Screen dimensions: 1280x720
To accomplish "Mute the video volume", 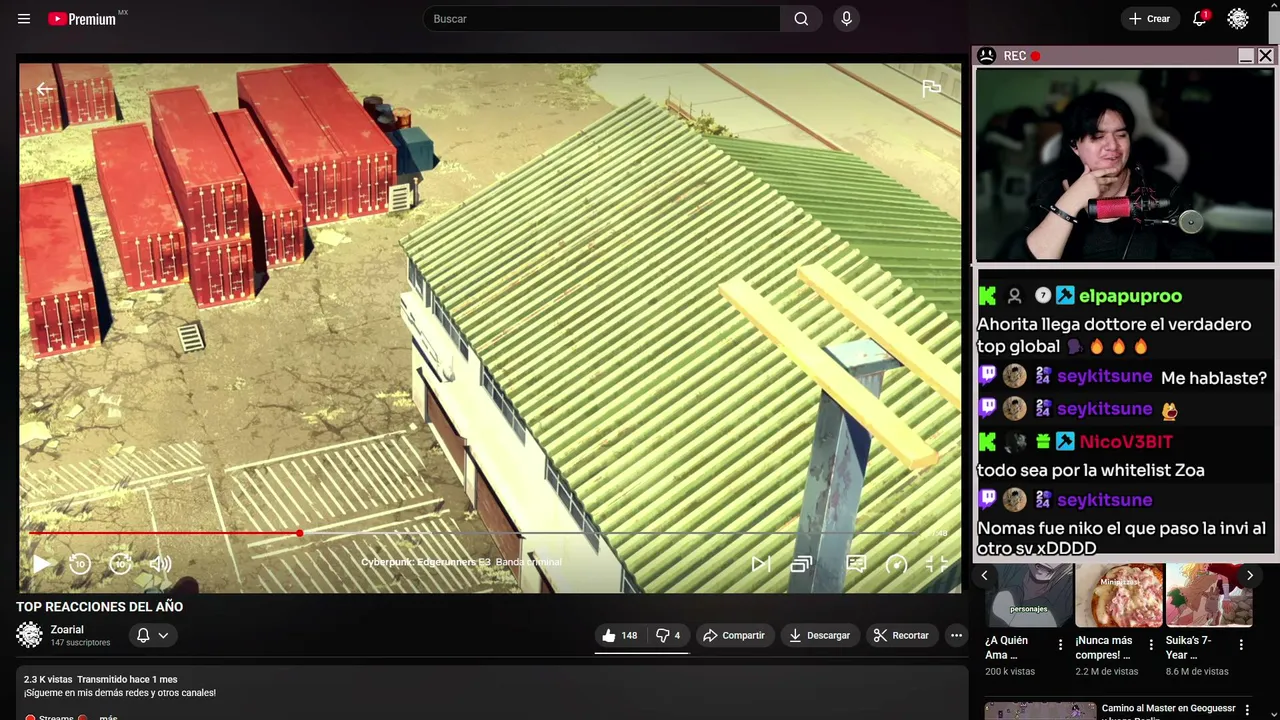I will click(160, 564).
